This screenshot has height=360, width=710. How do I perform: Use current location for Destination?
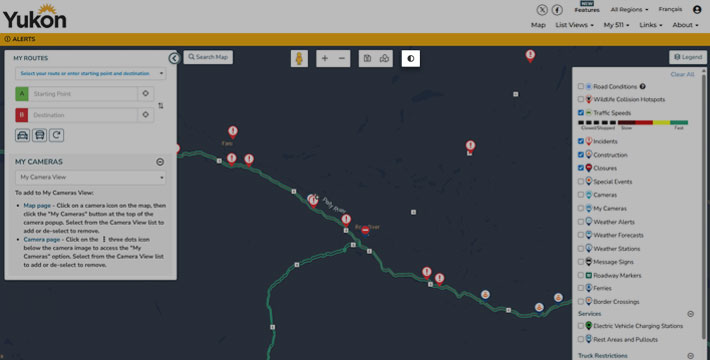click(x=145, y=115)
